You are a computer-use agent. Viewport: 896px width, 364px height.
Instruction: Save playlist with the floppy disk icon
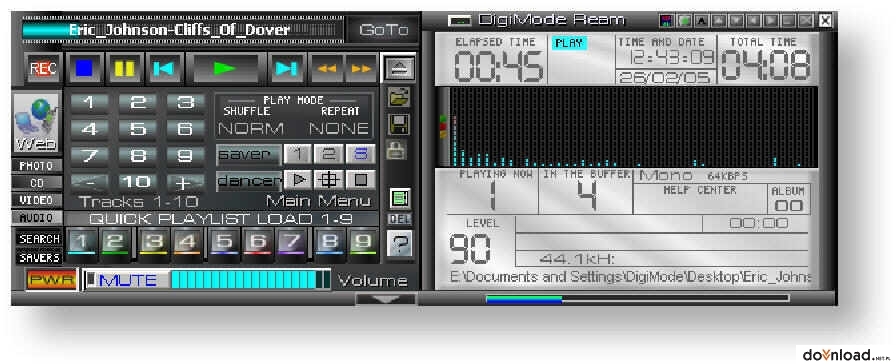398,124
